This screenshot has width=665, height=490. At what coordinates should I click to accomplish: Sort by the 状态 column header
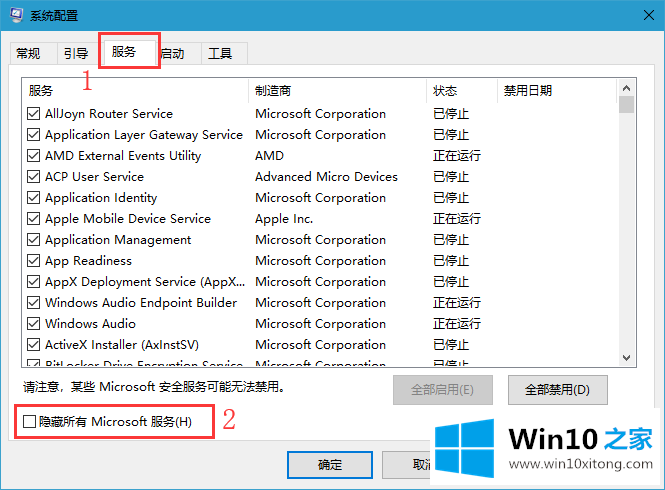pyautogui.click(x=461, y=90)
